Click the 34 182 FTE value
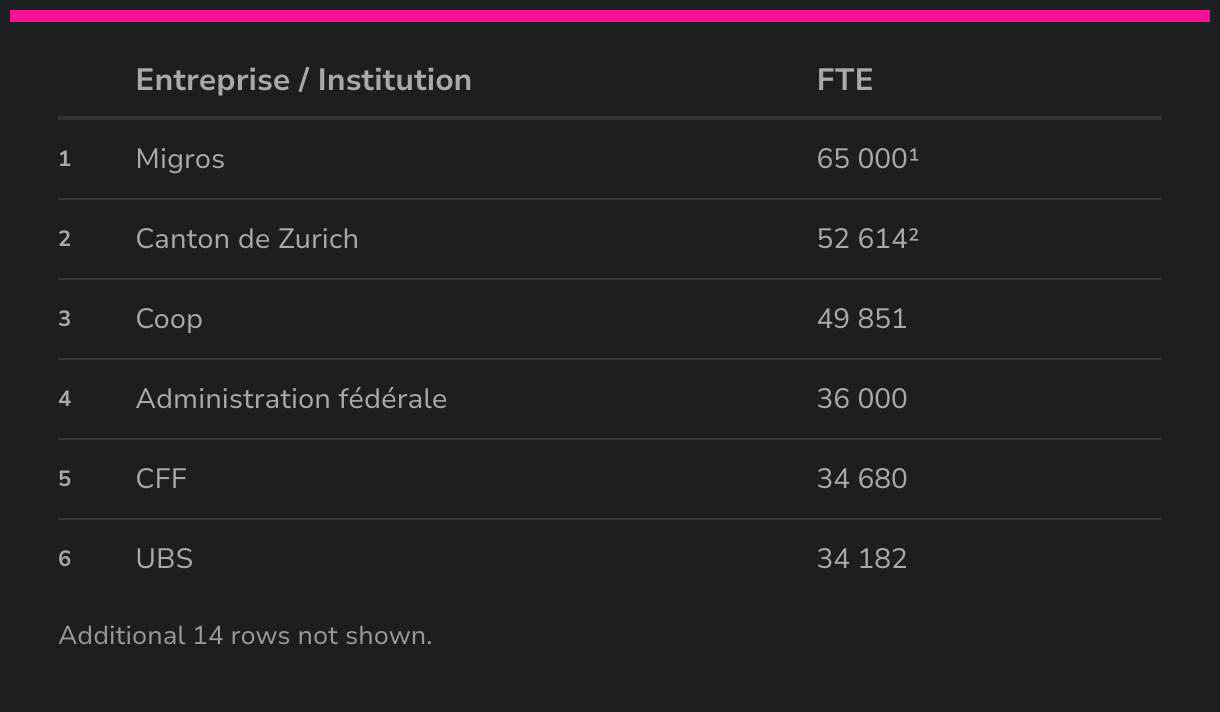1220x712 pixels. pos(861,559)
